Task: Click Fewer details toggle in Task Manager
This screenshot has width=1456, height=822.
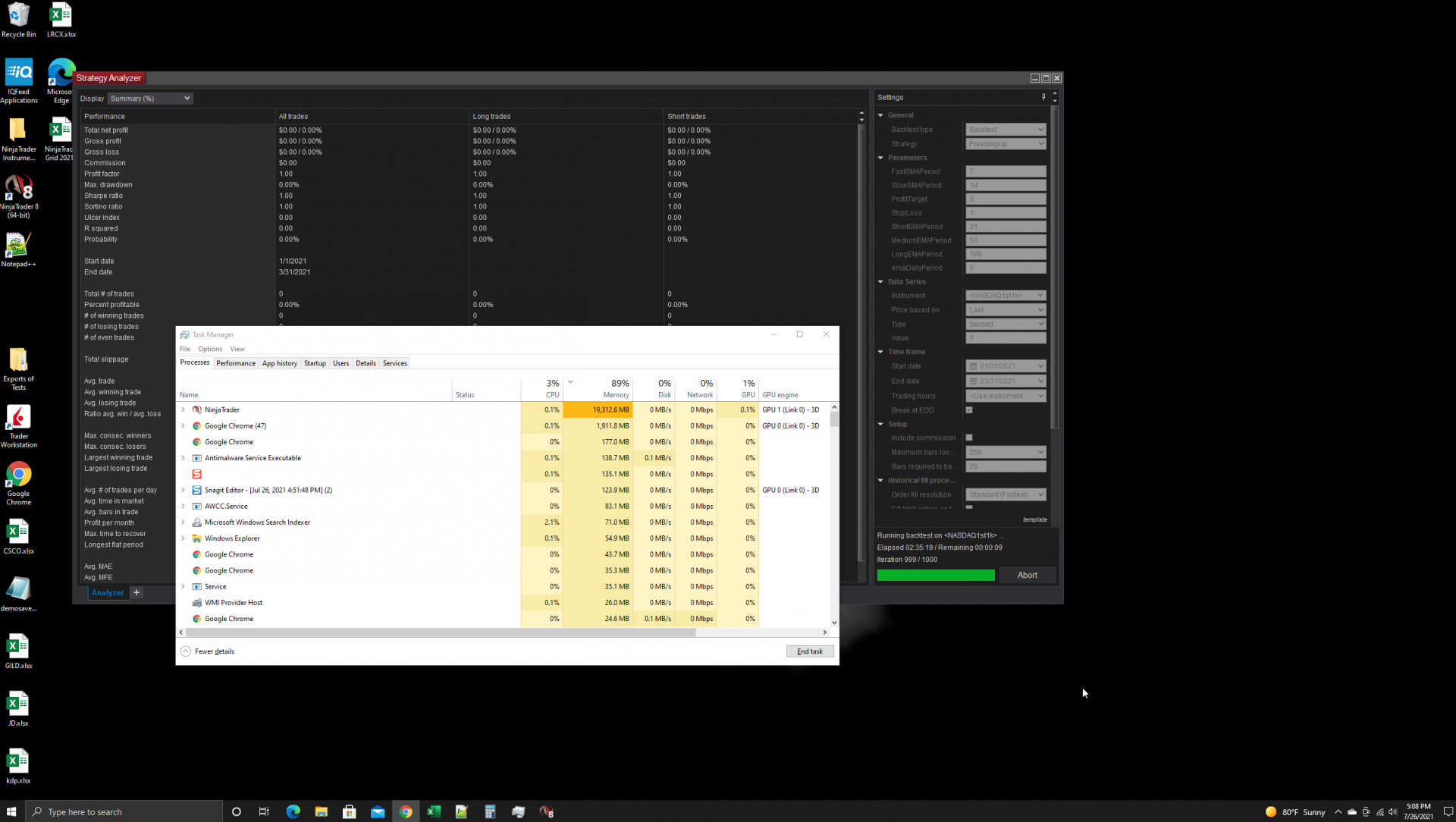Action: point(208,651)
